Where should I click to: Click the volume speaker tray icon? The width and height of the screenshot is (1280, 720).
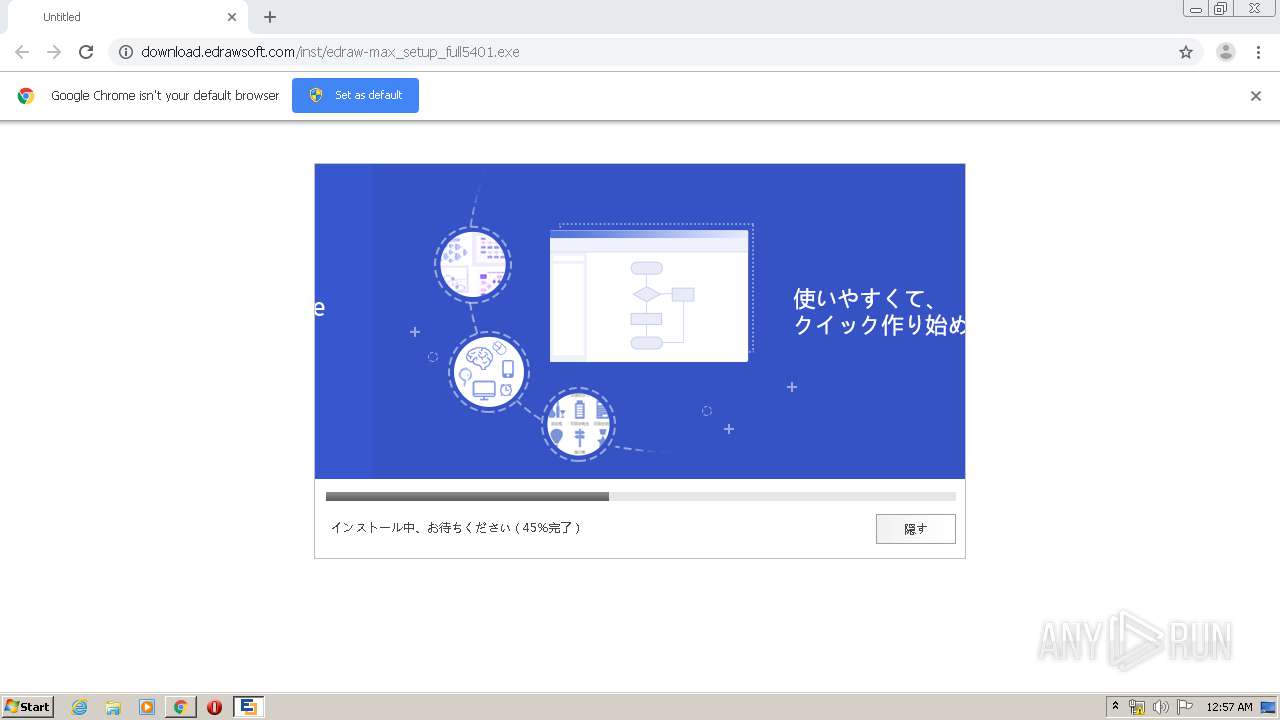1161,707
